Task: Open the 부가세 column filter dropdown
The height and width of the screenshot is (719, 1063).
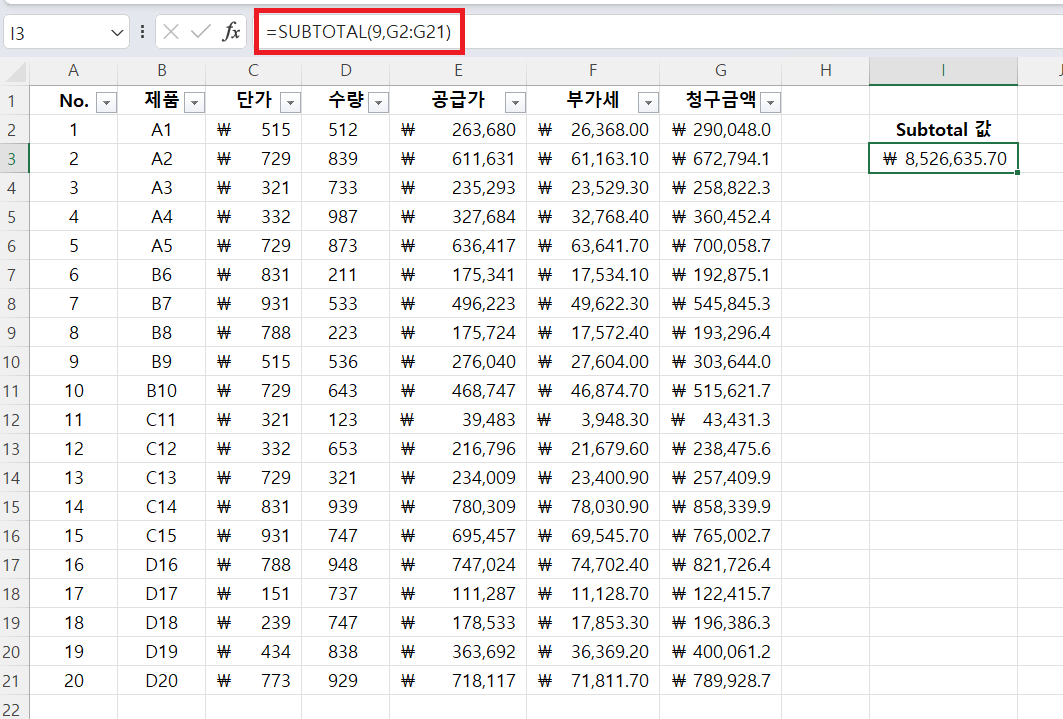Action: click(649, 102)
